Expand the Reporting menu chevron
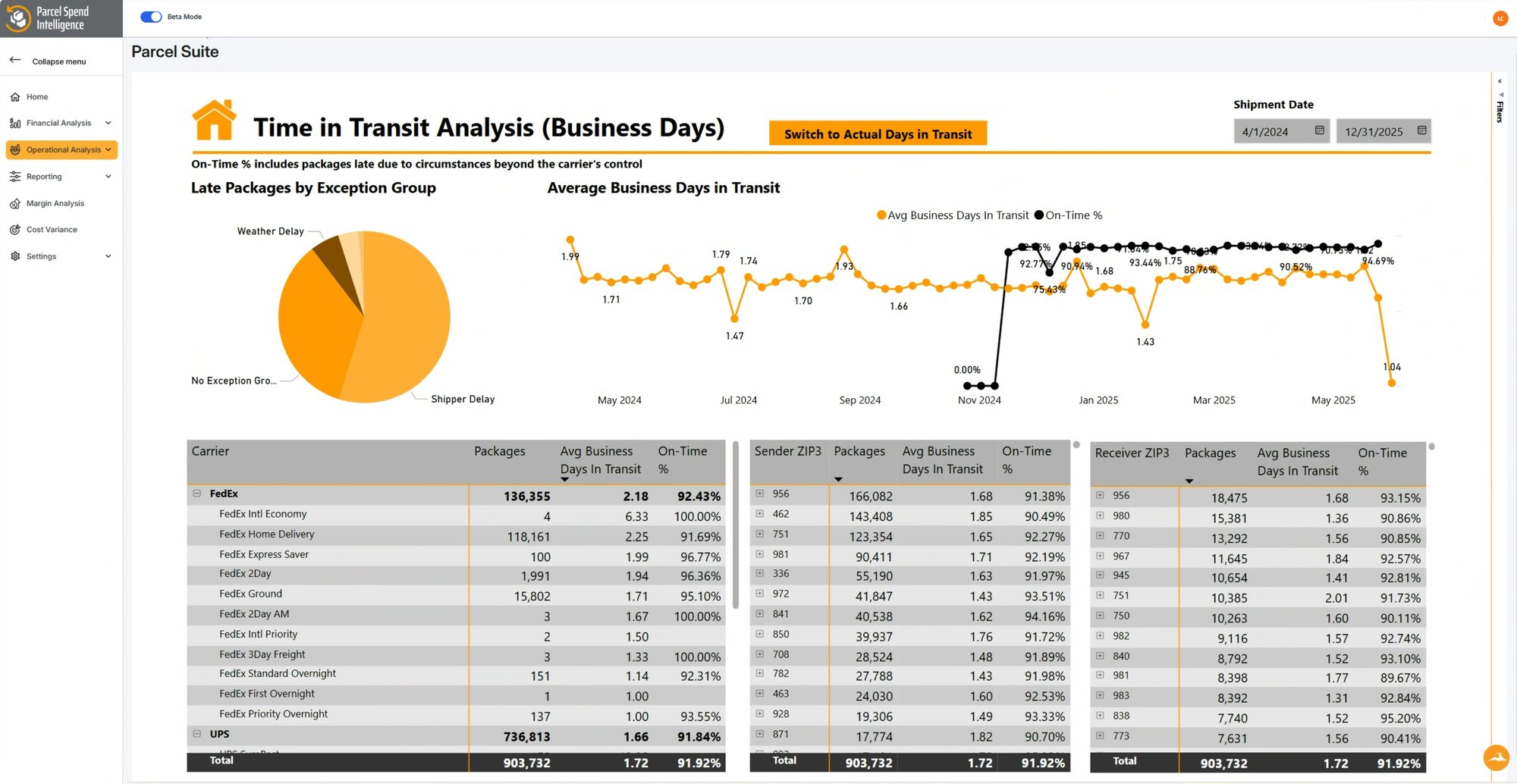The width and height of the screenshot is (1517, 784). click(108, 177)
